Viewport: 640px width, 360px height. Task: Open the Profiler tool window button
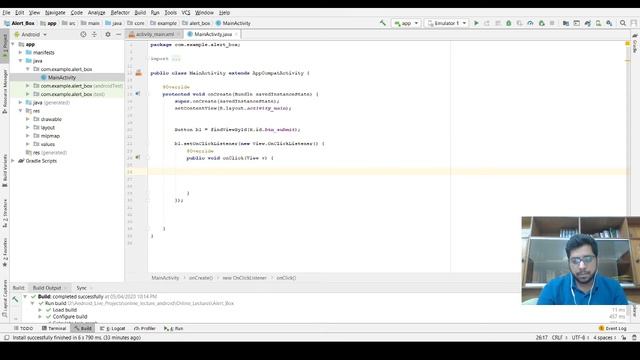click(x=145, y=328)
